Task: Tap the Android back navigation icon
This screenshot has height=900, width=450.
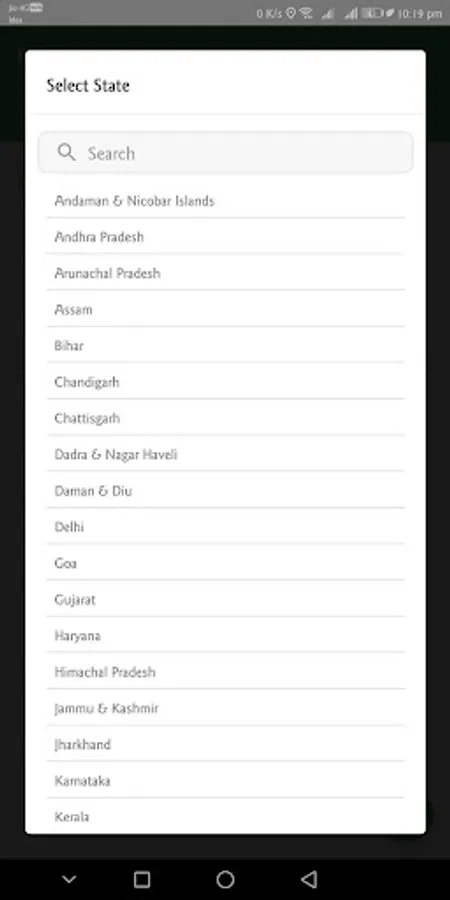Action: tap(309, 879)
